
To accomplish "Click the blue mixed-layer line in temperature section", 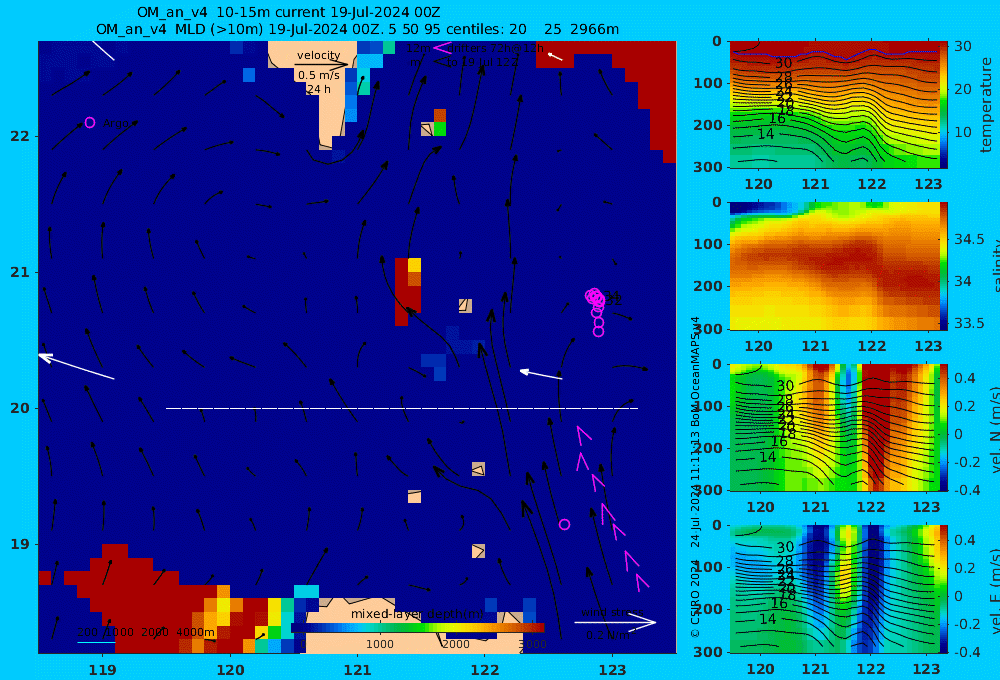I will coord(834,54).
